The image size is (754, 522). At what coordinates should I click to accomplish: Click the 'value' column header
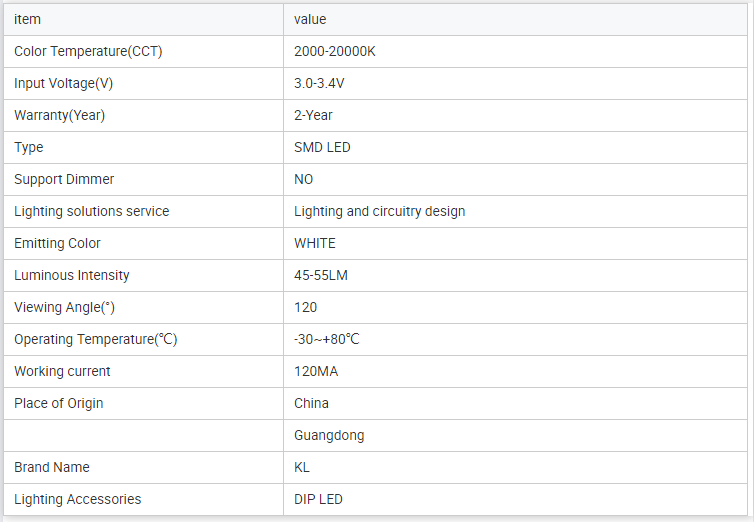[x=310, y=19]
